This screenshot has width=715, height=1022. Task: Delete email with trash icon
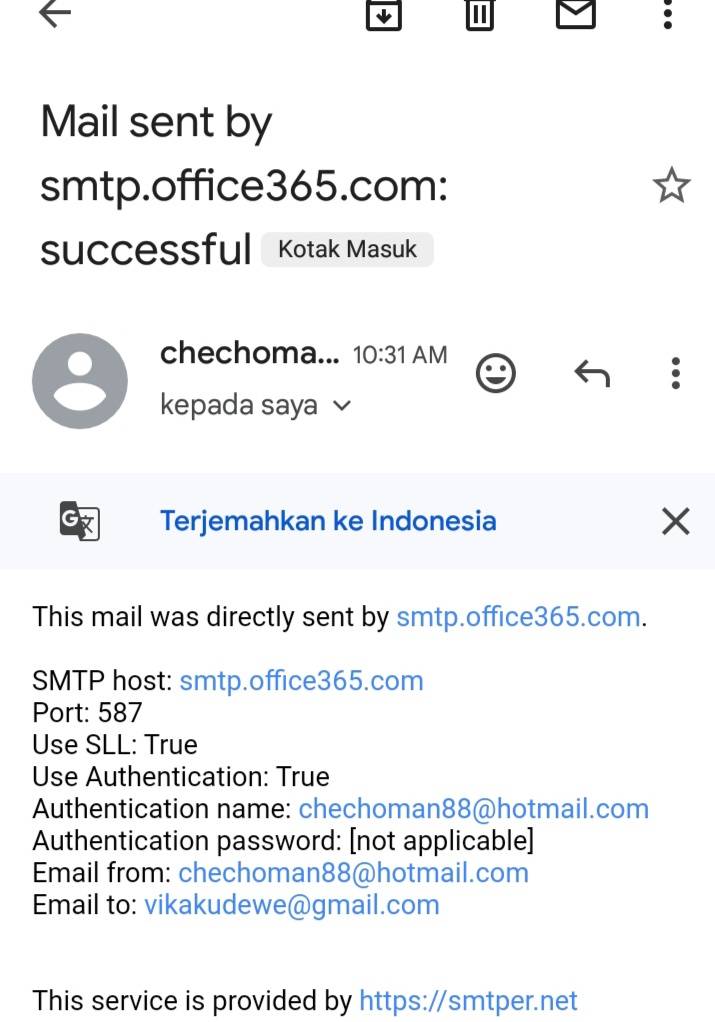tap(480, 14)
